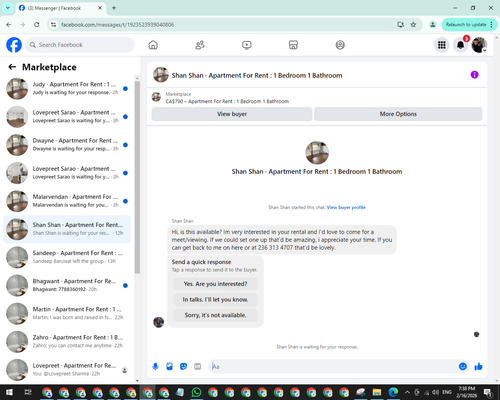Open Windows notification center
Viewport: 500px width, 400px height.
click(x=488, y=392)
